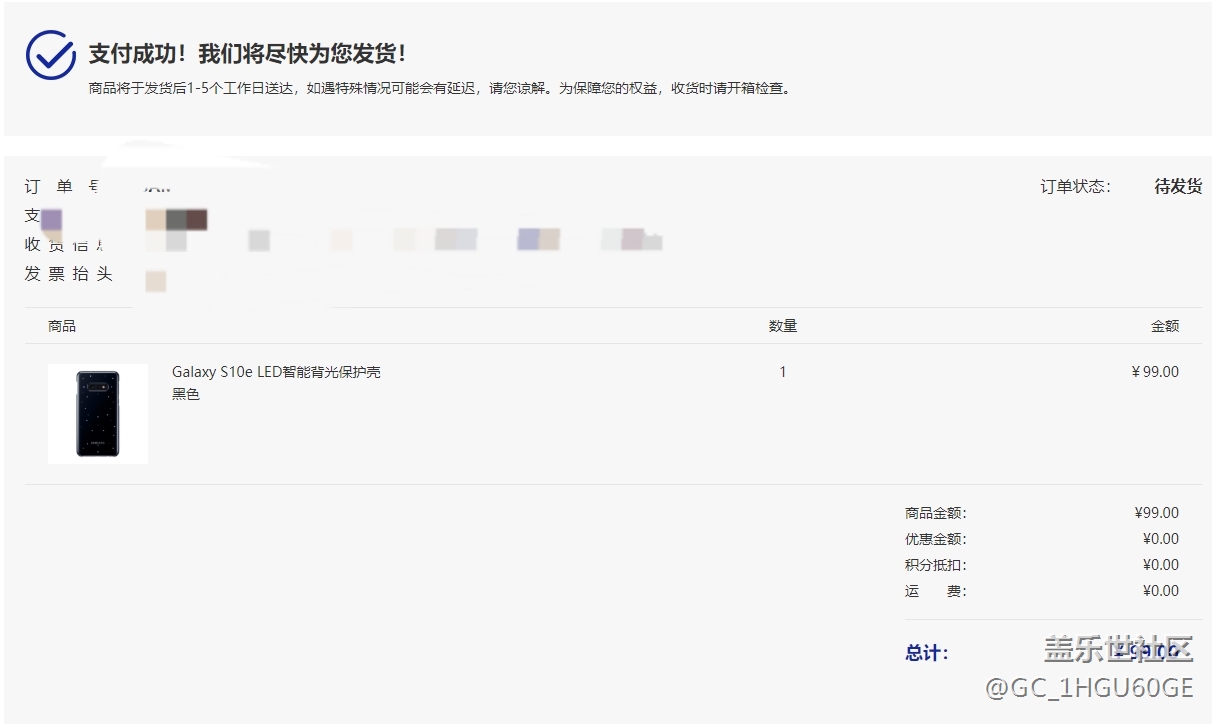Image resolution: width=1212 pixels, height=724 pixels.
Task: Click the quantity value 1 in product row
Action: click(782, 372)
